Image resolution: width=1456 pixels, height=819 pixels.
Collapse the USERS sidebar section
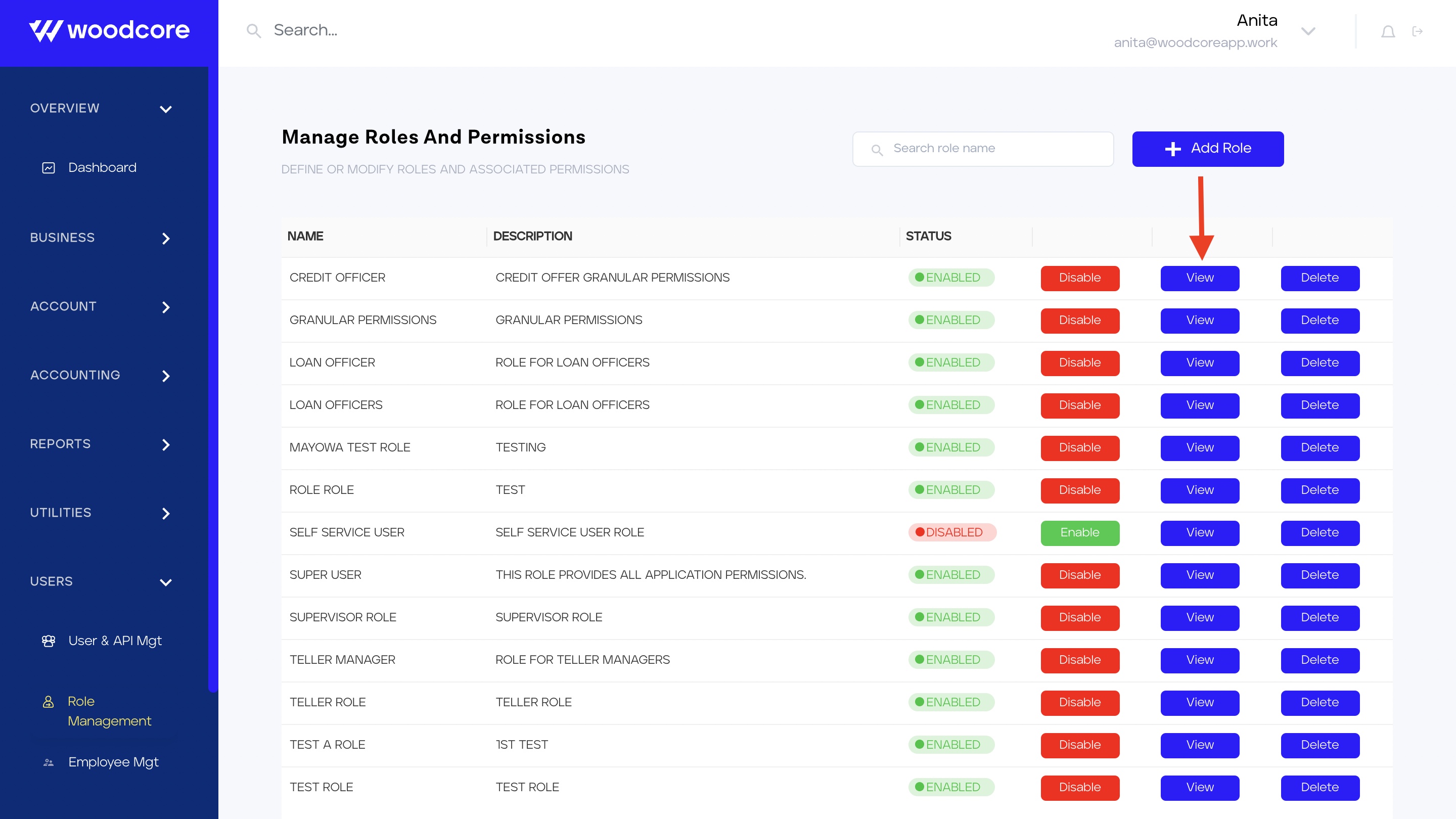click(x=165, y=582)
